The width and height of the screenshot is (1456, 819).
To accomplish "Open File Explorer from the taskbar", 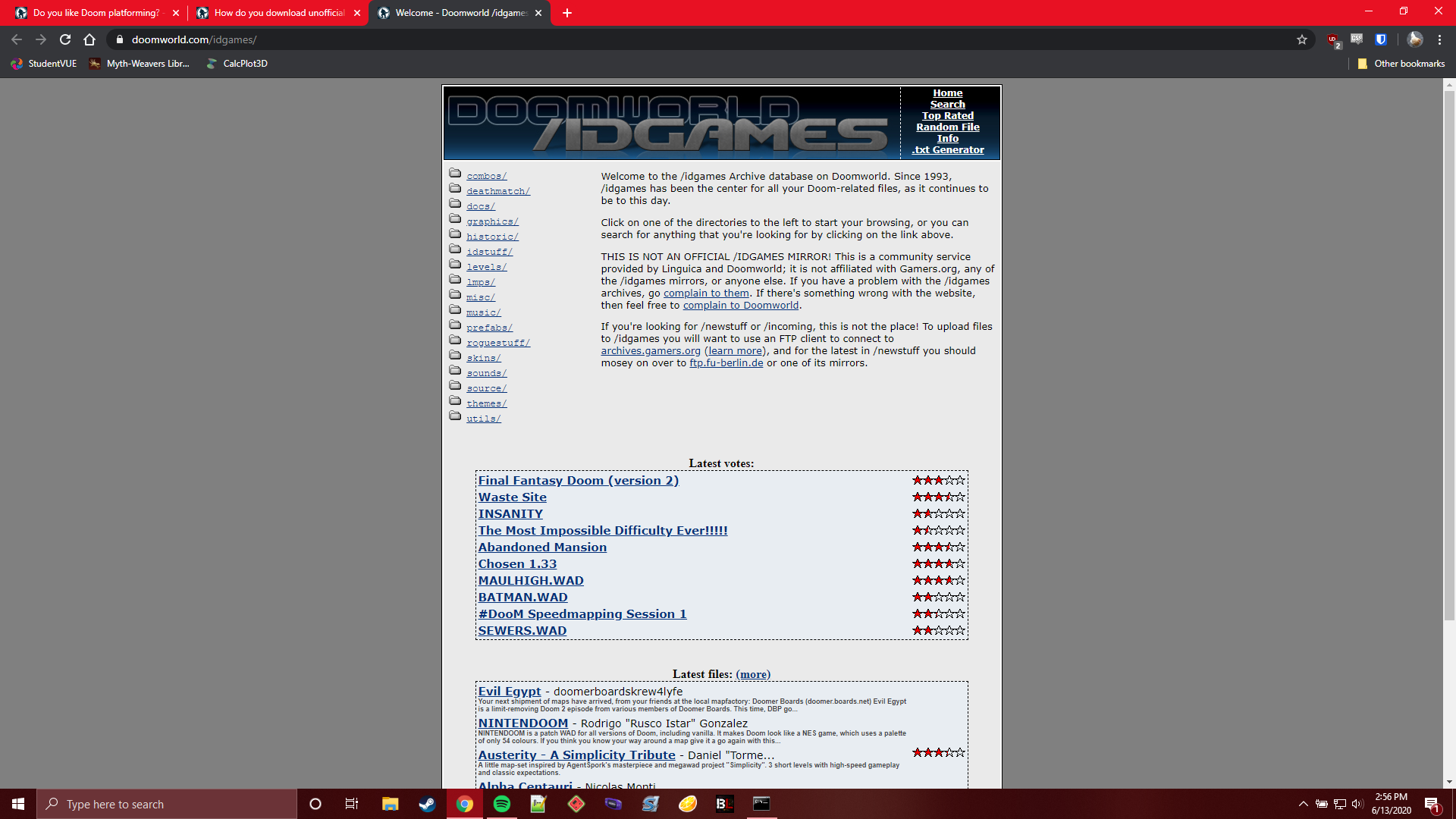I will 390,804.
